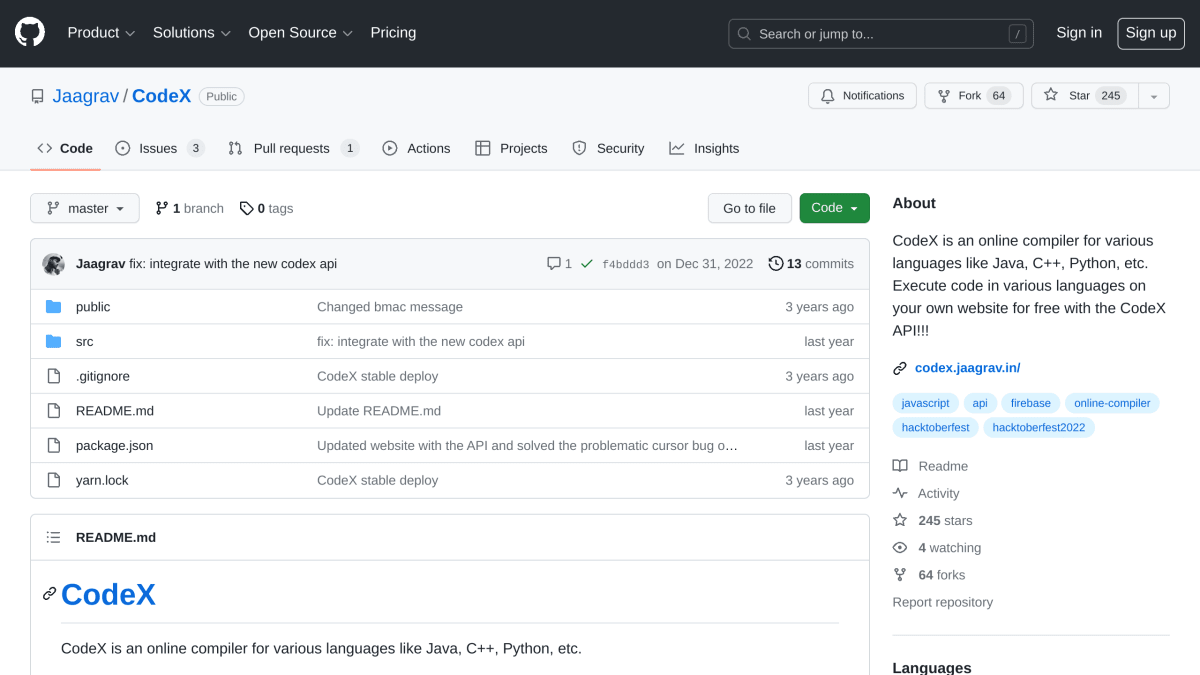The height and width of the screenshot is (675, 1200).
Task: Open the commit comments icon showing 1
Action: click(553, 264)
